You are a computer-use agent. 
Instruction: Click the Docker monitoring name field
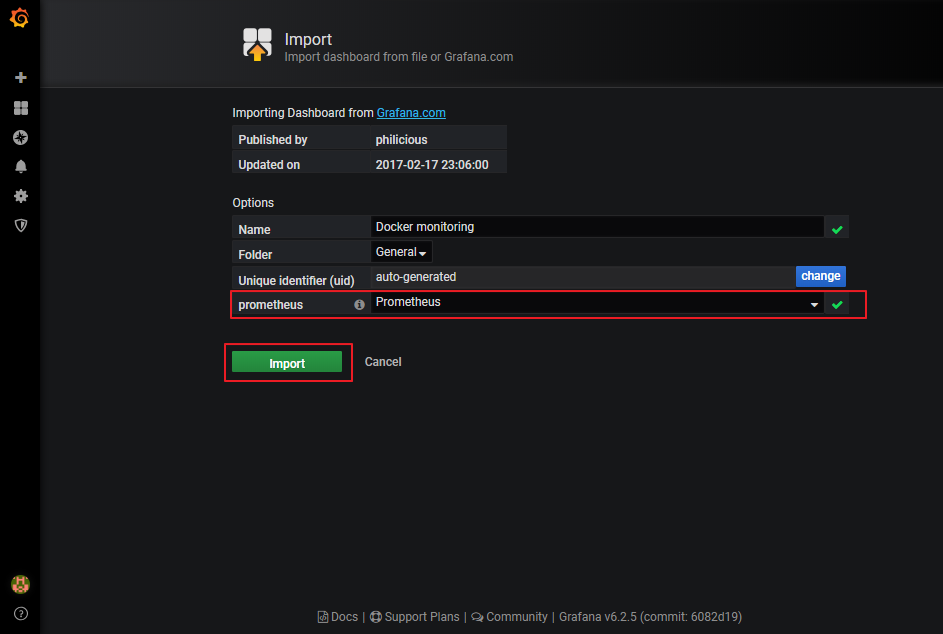tap(597, 227)
